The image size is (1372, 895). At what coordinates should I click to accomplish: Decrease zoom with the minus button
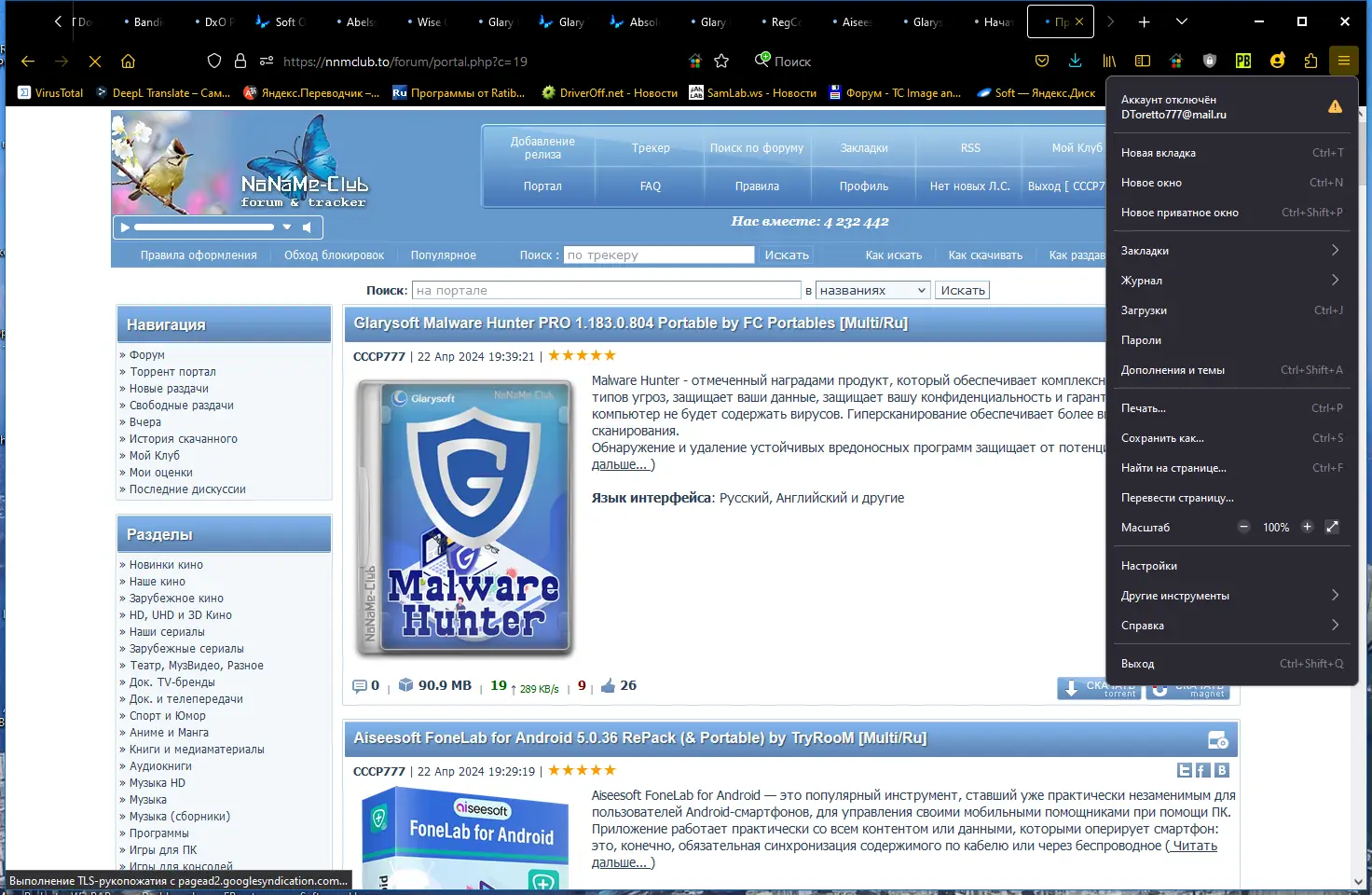1243,527
